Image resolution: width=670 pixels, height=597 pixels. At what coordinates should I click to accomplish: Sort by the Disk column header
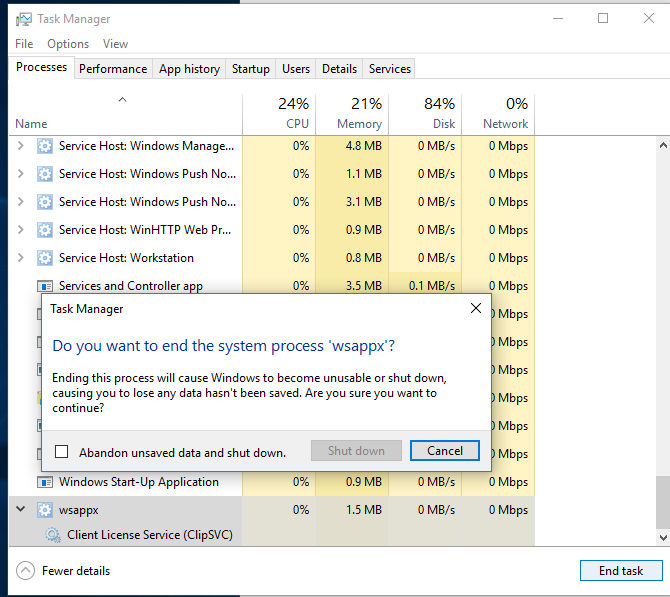(x=425, y=114)
